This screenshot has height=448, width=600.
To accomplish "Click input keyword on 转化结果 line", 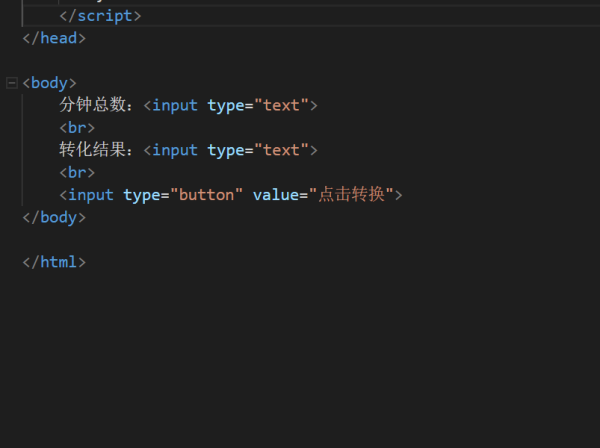I will coord(175,150).
